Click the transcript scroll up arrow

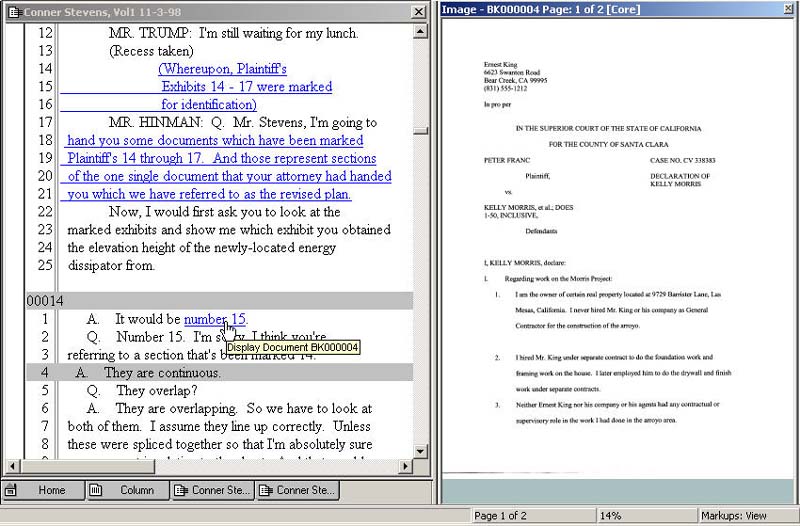point(422,32)
